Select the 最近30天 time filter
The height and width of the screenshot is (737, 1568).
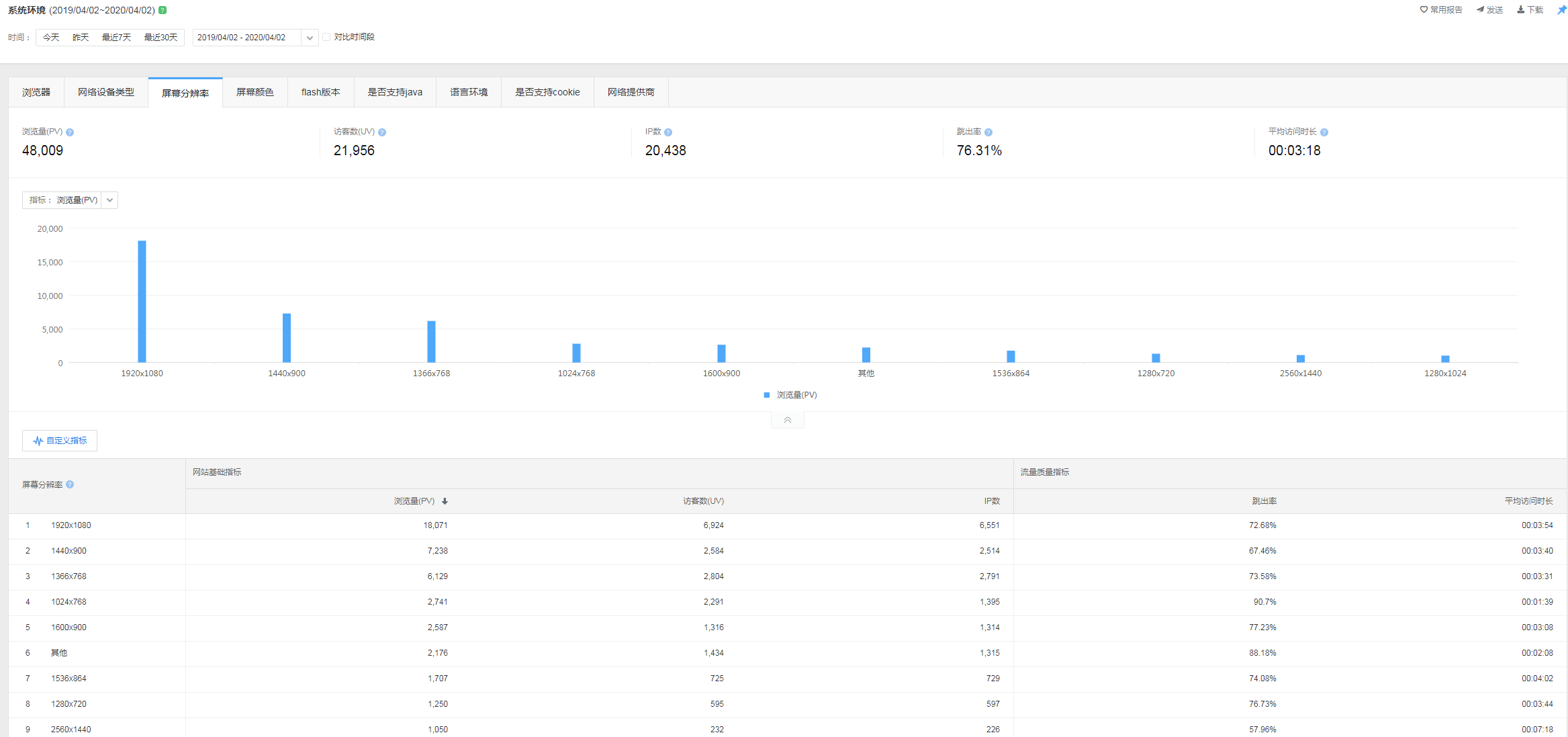[x=160, y=38]
